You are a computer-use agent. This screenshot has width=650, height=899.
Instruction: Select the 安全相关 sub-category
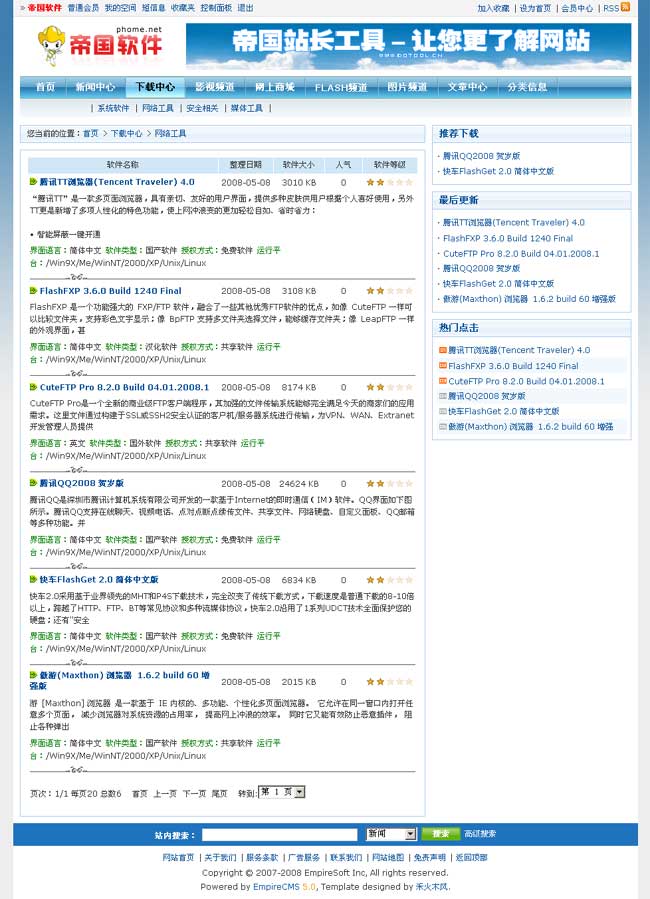(x=202, y=108)
